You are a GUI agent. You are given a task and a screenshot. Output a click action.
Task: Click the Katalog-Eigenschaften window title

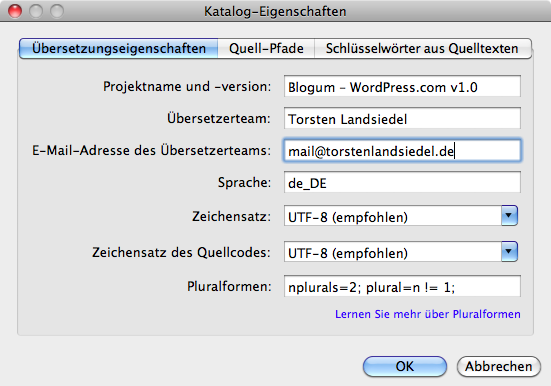(275, 11)
